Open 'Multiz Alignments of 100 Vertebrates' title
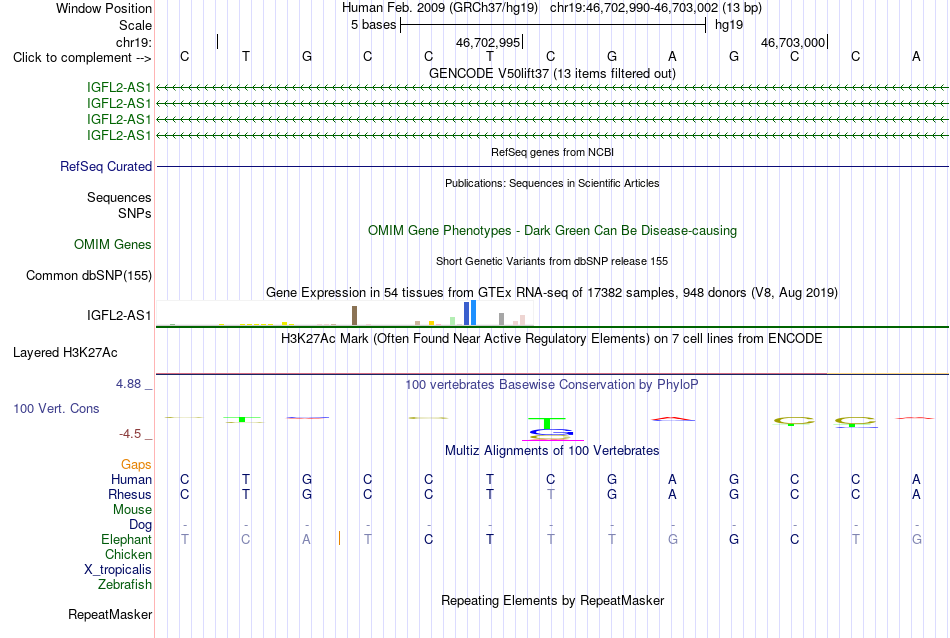 [x=552, y=451]
